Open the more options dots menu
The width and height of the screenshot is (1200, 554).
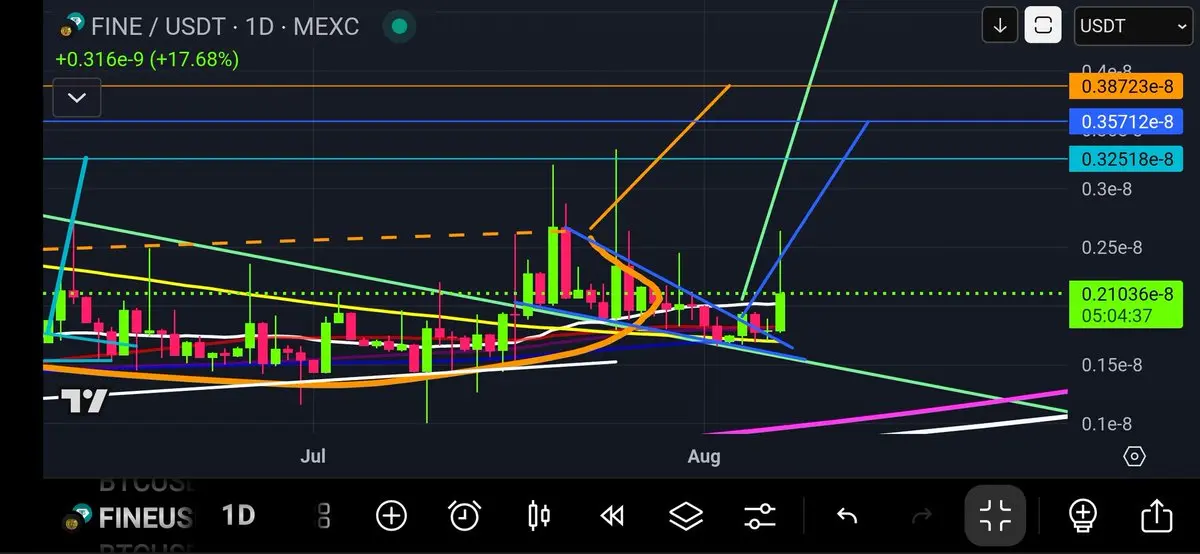pos(324,516)
